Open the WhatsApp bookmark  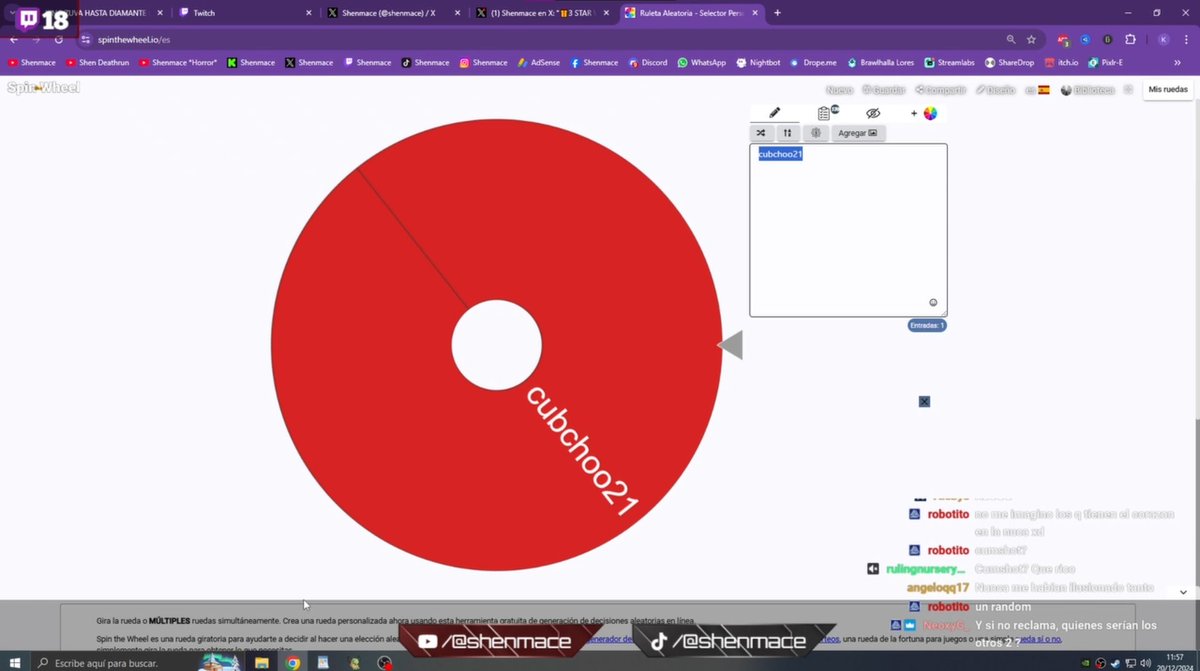pyautogui.click(x=701, y=62)
